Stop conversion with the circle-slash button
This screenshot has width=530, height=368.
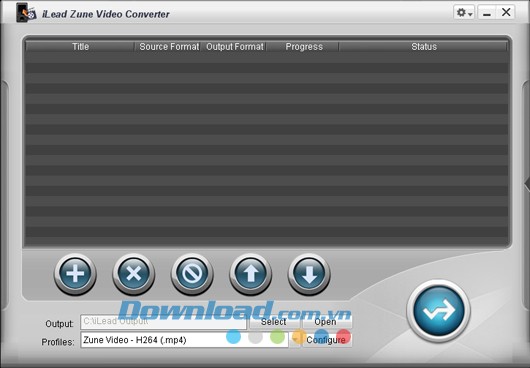coord(192,274)
